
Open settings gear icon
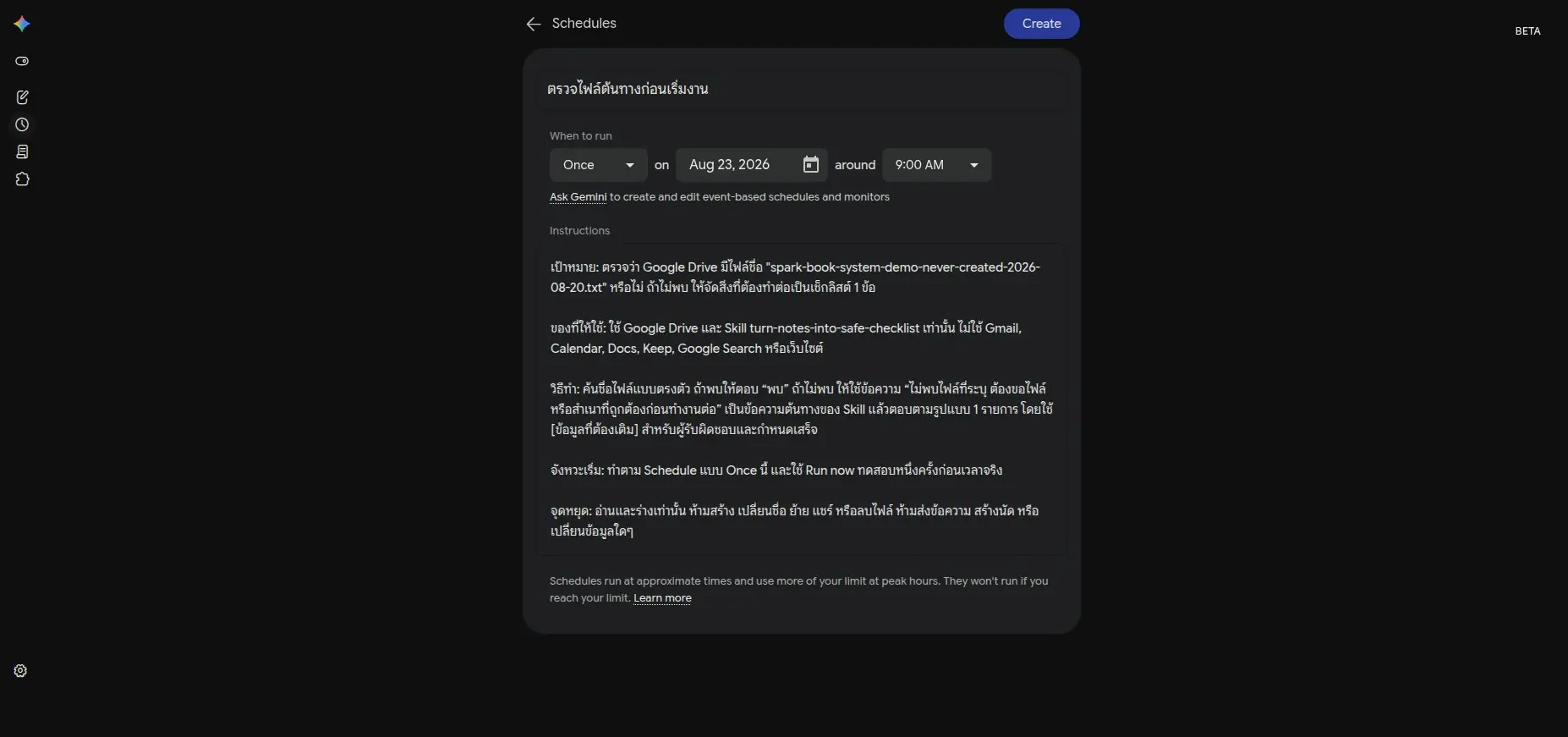tap(20, 671)
